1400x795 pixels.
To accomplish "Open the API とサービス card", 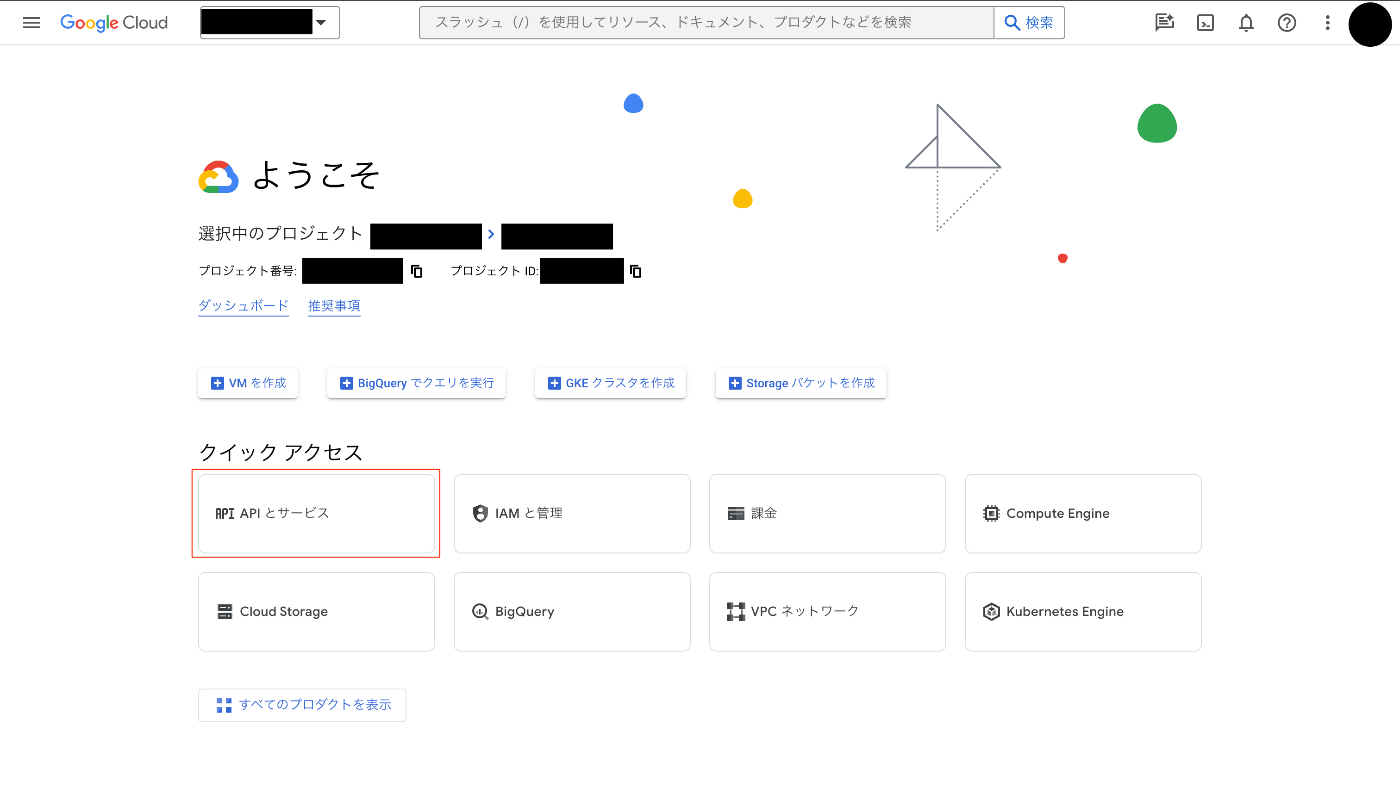I will (316, 513).
